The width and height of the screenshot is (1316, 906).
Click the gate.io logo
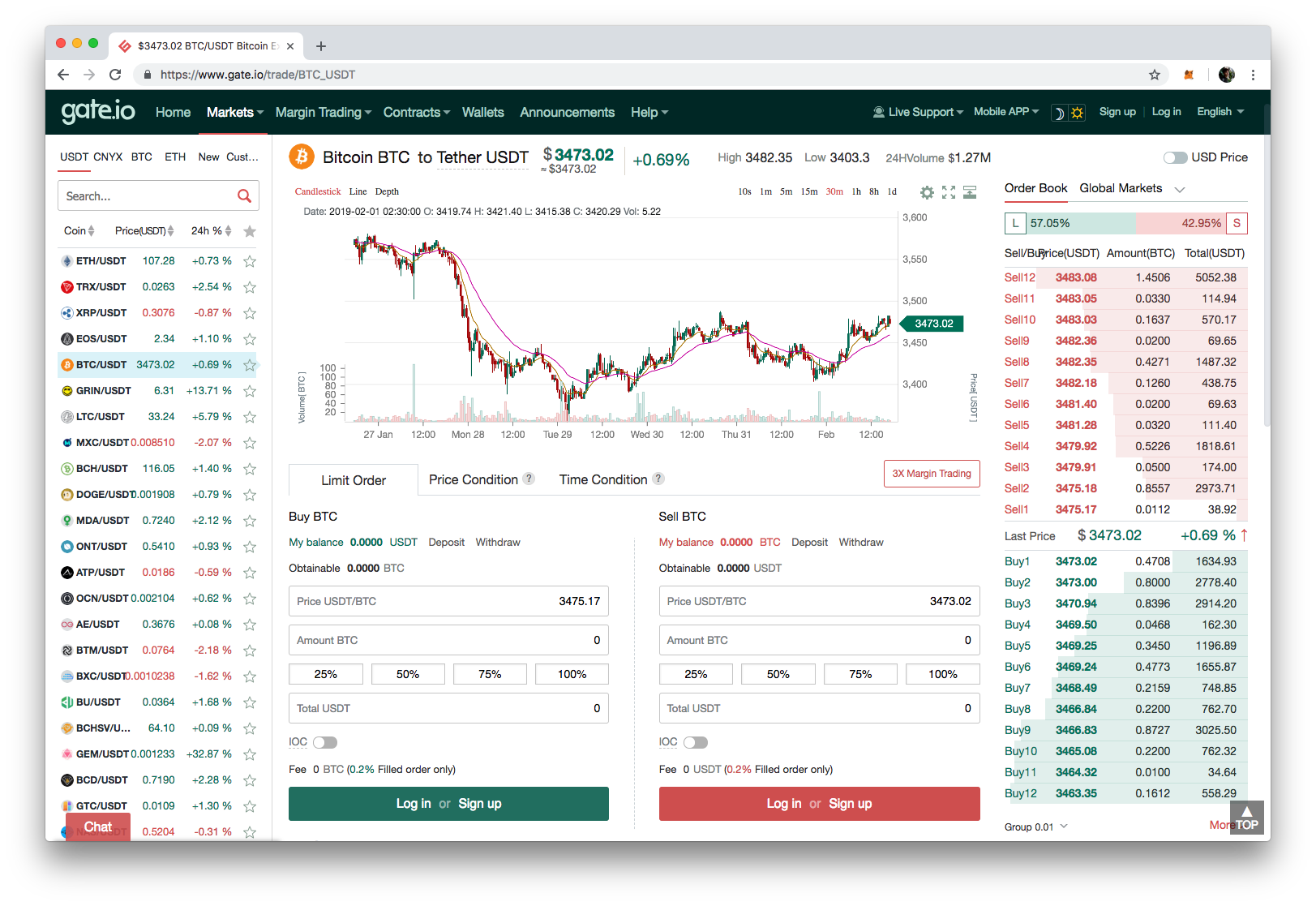(98, 111)
